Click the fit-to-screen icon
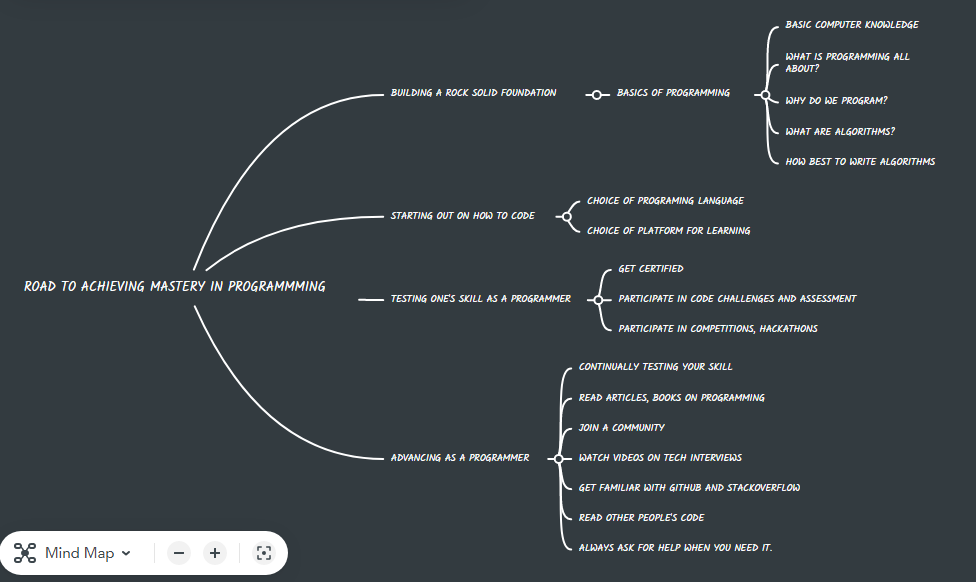The image size is (976, 582). click(263, 552)
